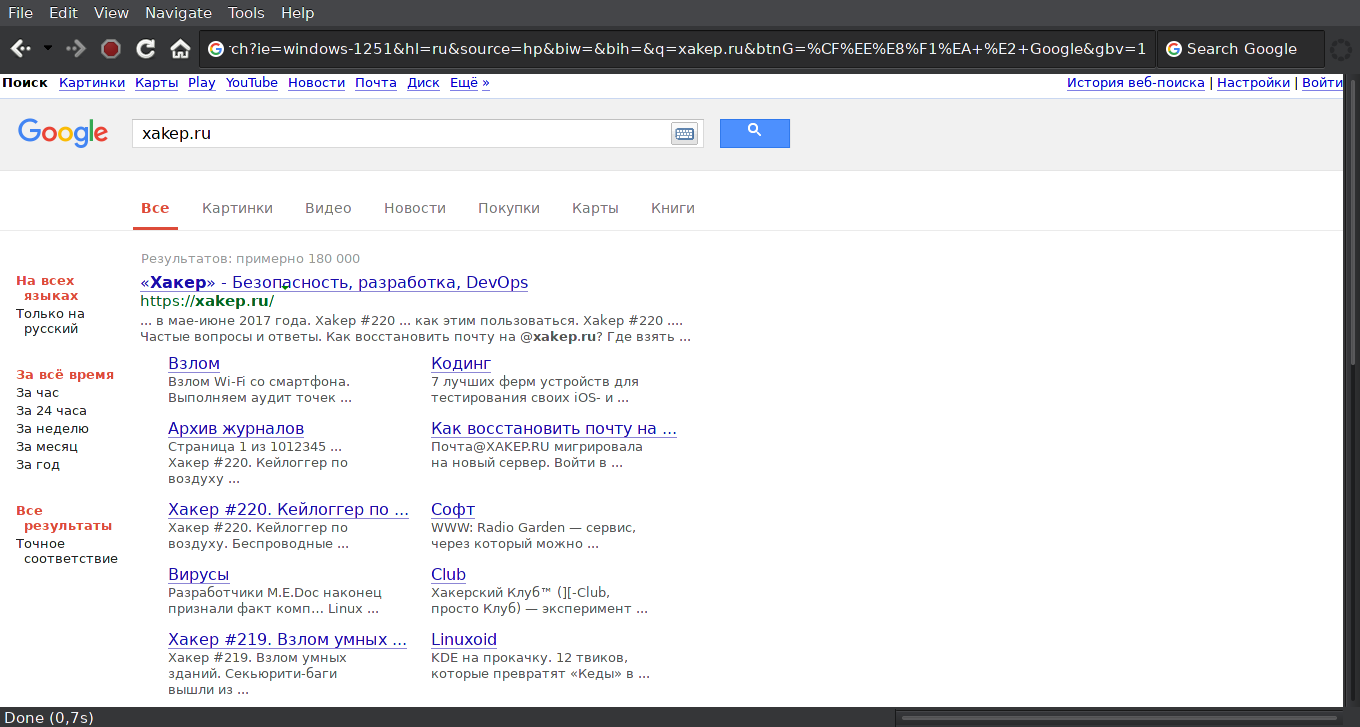Image resolution: width=1360 pixels, height=727 pixels.
Task: Open the back history dropdown arrow
Action: pos(47,49)
